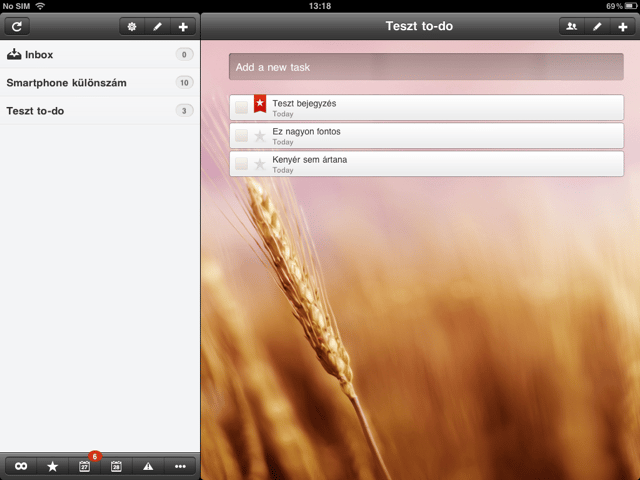This screenshot has height=480, width=640.
Task: Select Teszt to-do list in sidebar
Action: [x=100, y=111]
